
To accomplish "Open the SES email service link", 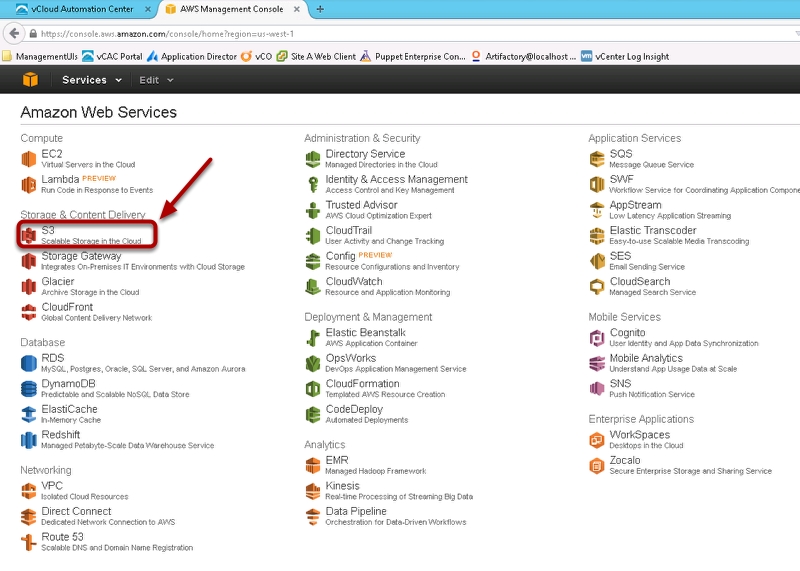I will tap(620, 256).
